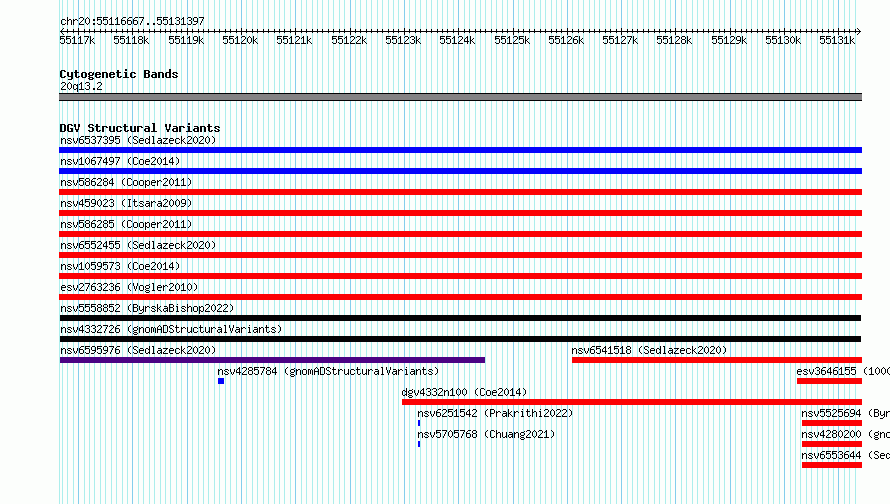
Task: Click the DGV Structural Variants track title
Action: (140, 128)
